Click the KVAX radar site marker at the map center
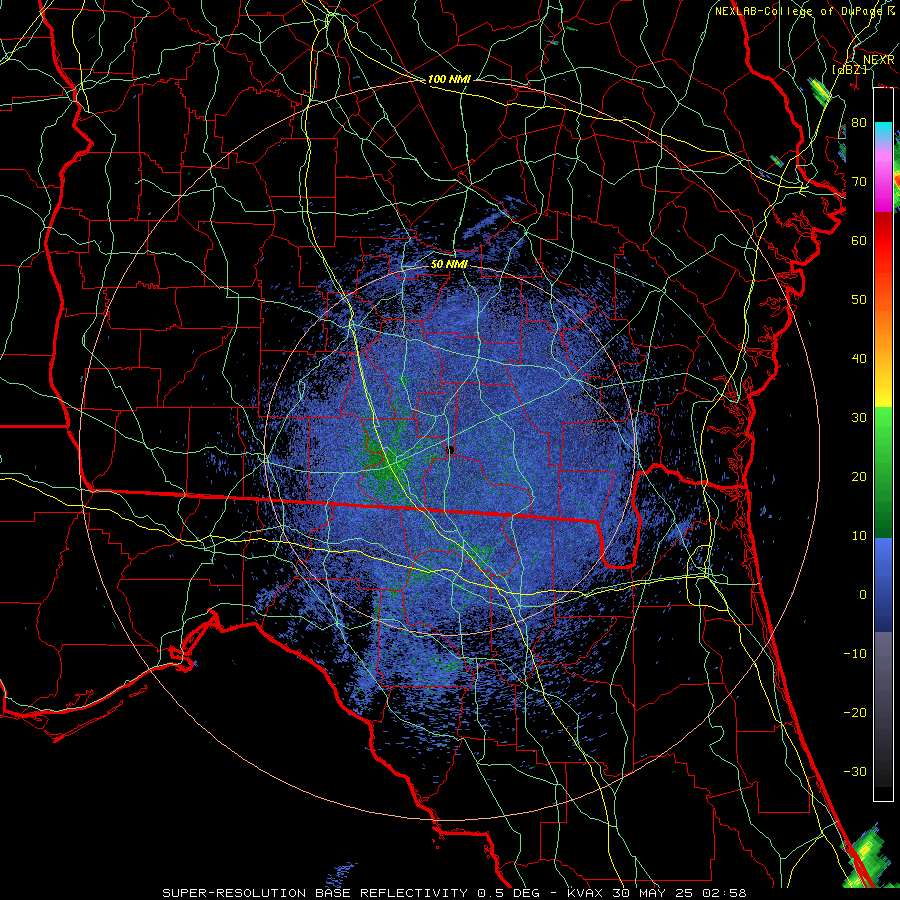The image size is (900, 900). [451, 450]
